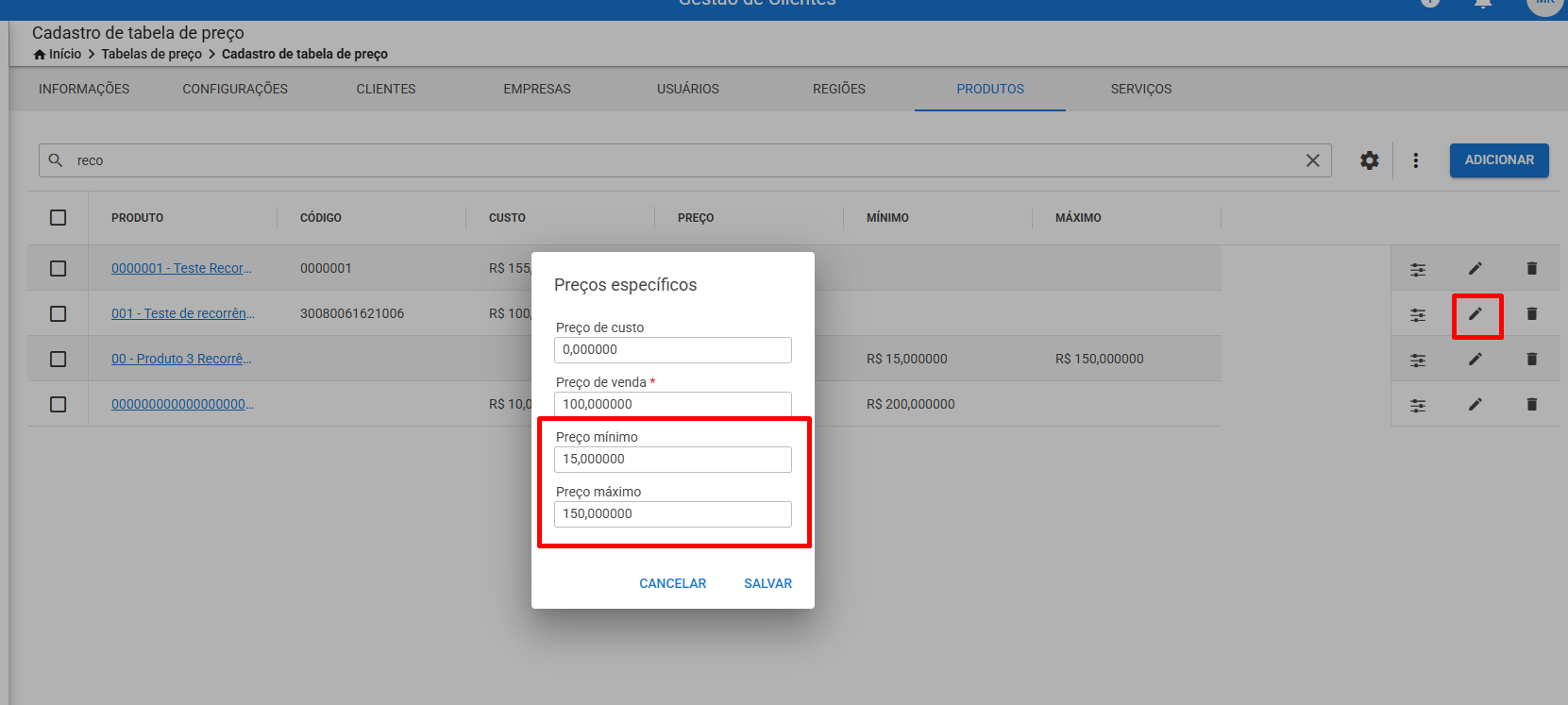Open the three-dot more options menu
The image size is (1568, 705).
pyautogui.click(x=1416, y=160)
